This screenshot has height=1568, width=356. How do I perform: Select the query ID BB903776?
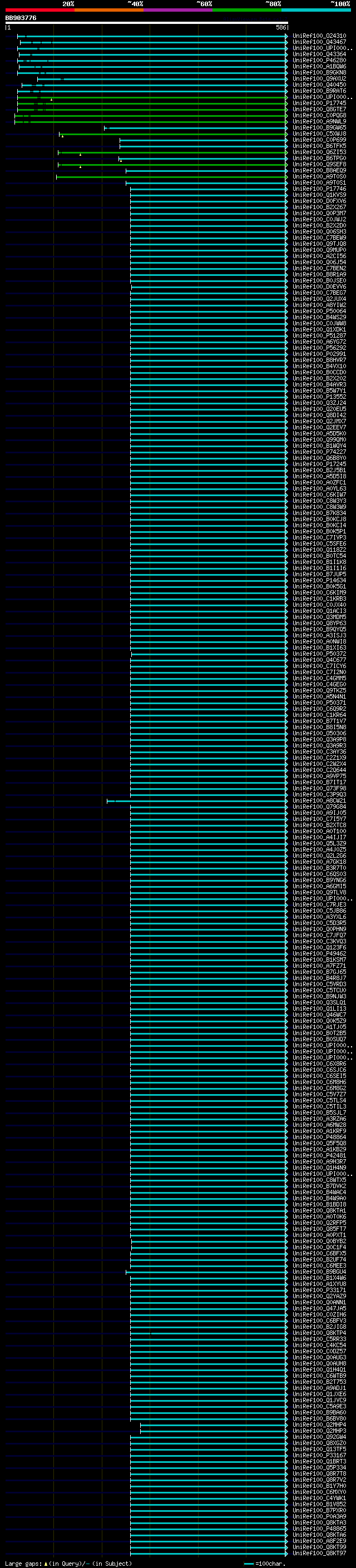pyautogui.click(x=21, y=18)
